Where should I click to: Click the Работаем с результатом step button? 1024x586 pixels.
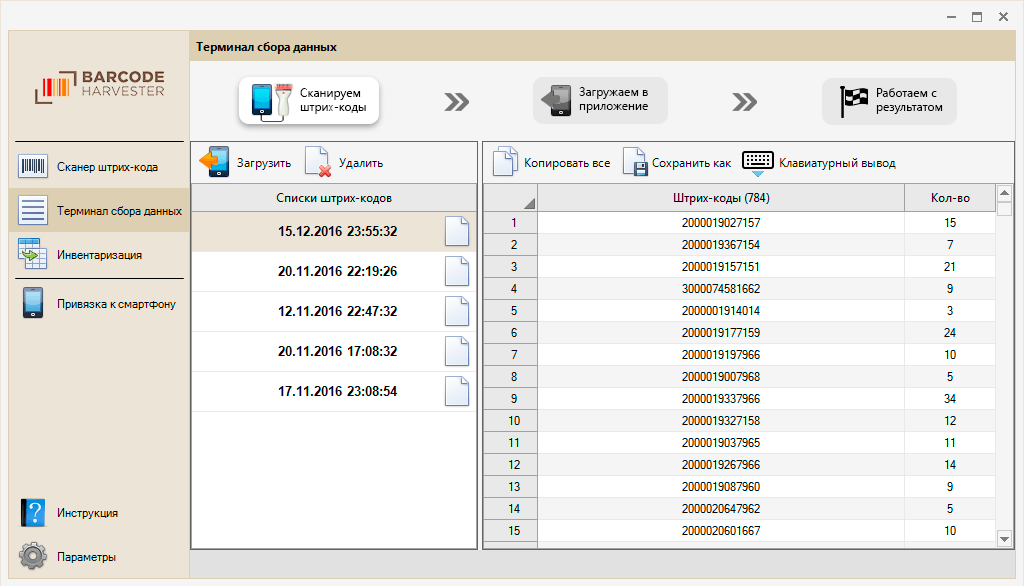point(889,101)
